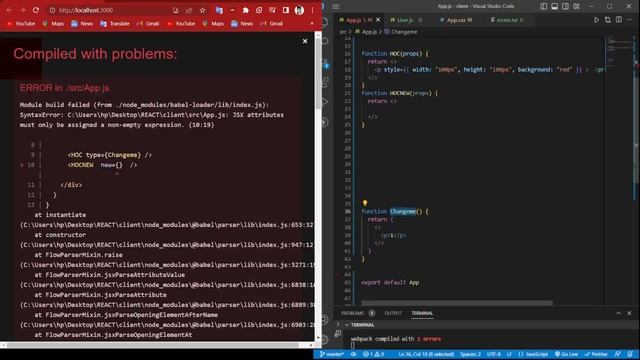Screen dimensions: 640x360
Task: Click the lightbulb code action icon
Action: point(365,203)
